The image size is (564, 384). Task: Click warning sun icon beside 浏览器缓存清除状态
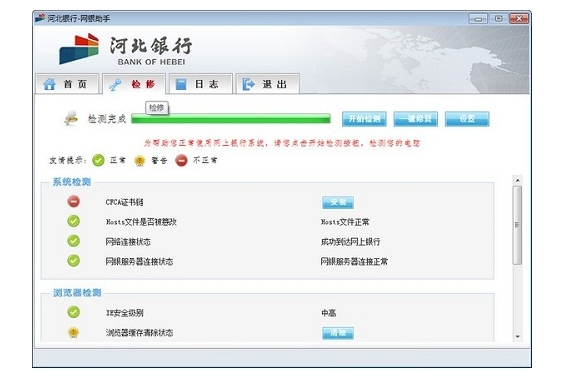pos(74,332)
